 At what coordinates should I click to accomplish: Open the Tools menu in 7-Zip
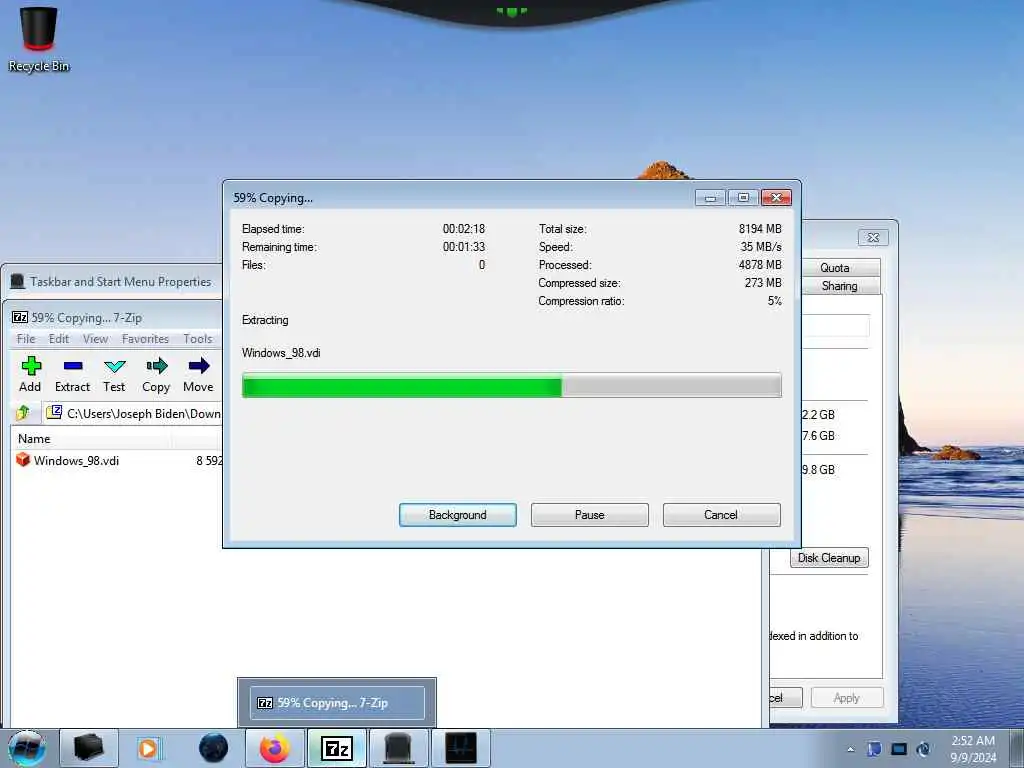(x=198, y=338)
